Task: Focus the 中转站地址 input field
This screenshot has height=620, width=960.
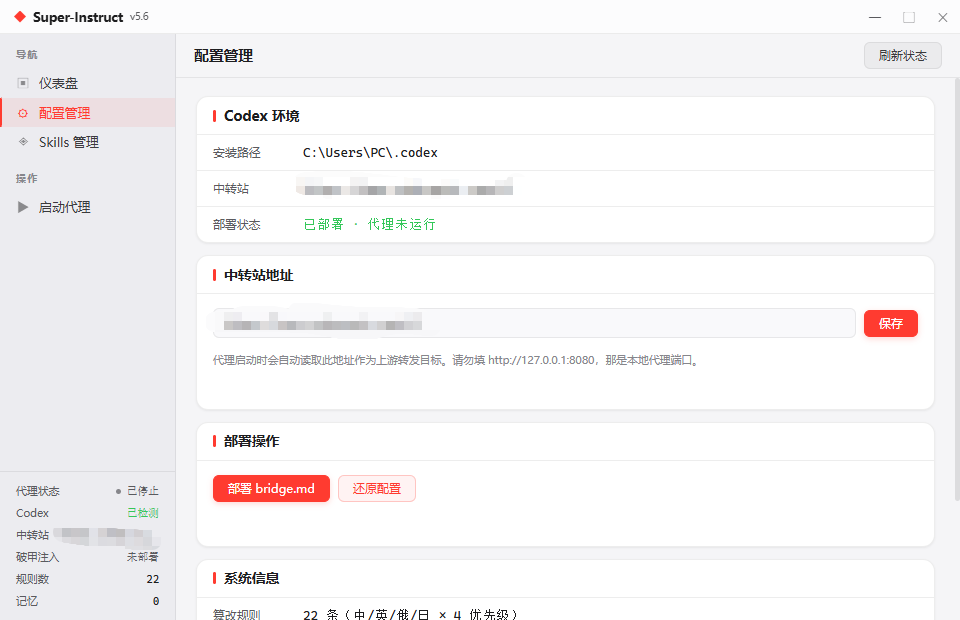Action: pyautogui.click(x=534, y=323)
